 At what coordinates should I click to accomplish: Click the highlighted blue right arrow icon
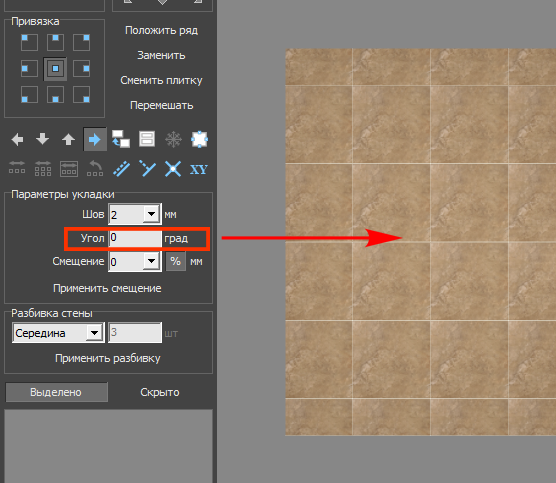(x=95, y=139)
